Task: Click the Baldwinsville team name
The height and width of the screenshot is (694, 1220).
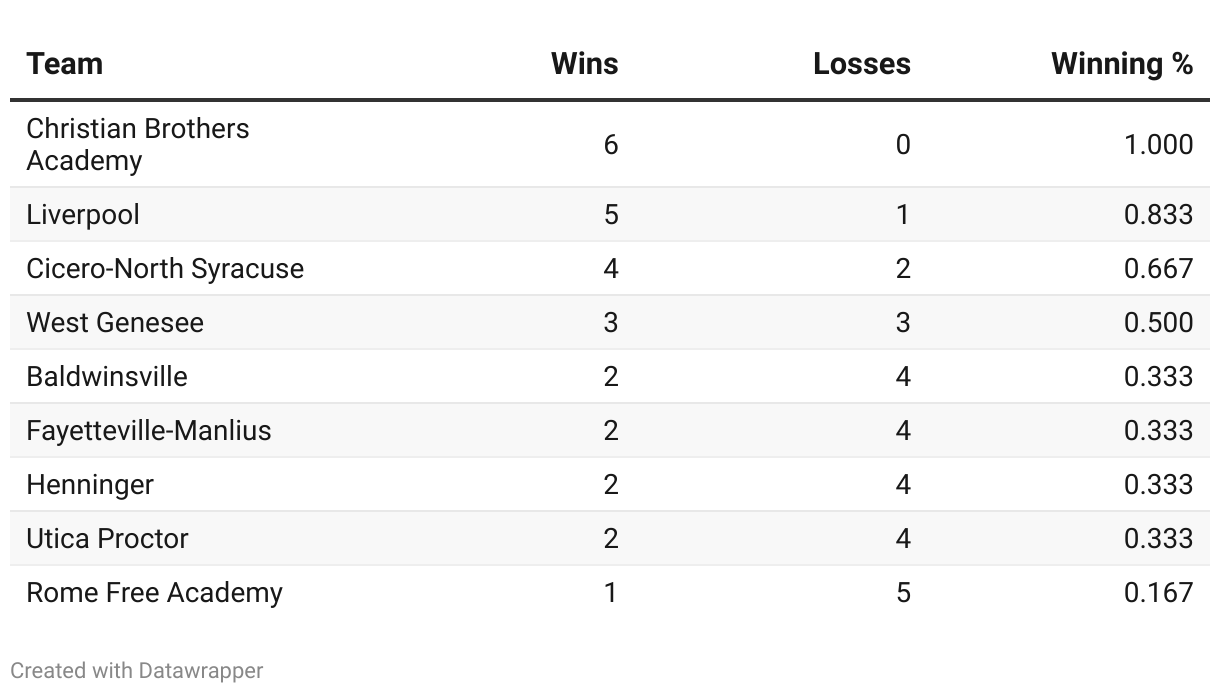Action: pyautogui.click(x=107, y=377)
